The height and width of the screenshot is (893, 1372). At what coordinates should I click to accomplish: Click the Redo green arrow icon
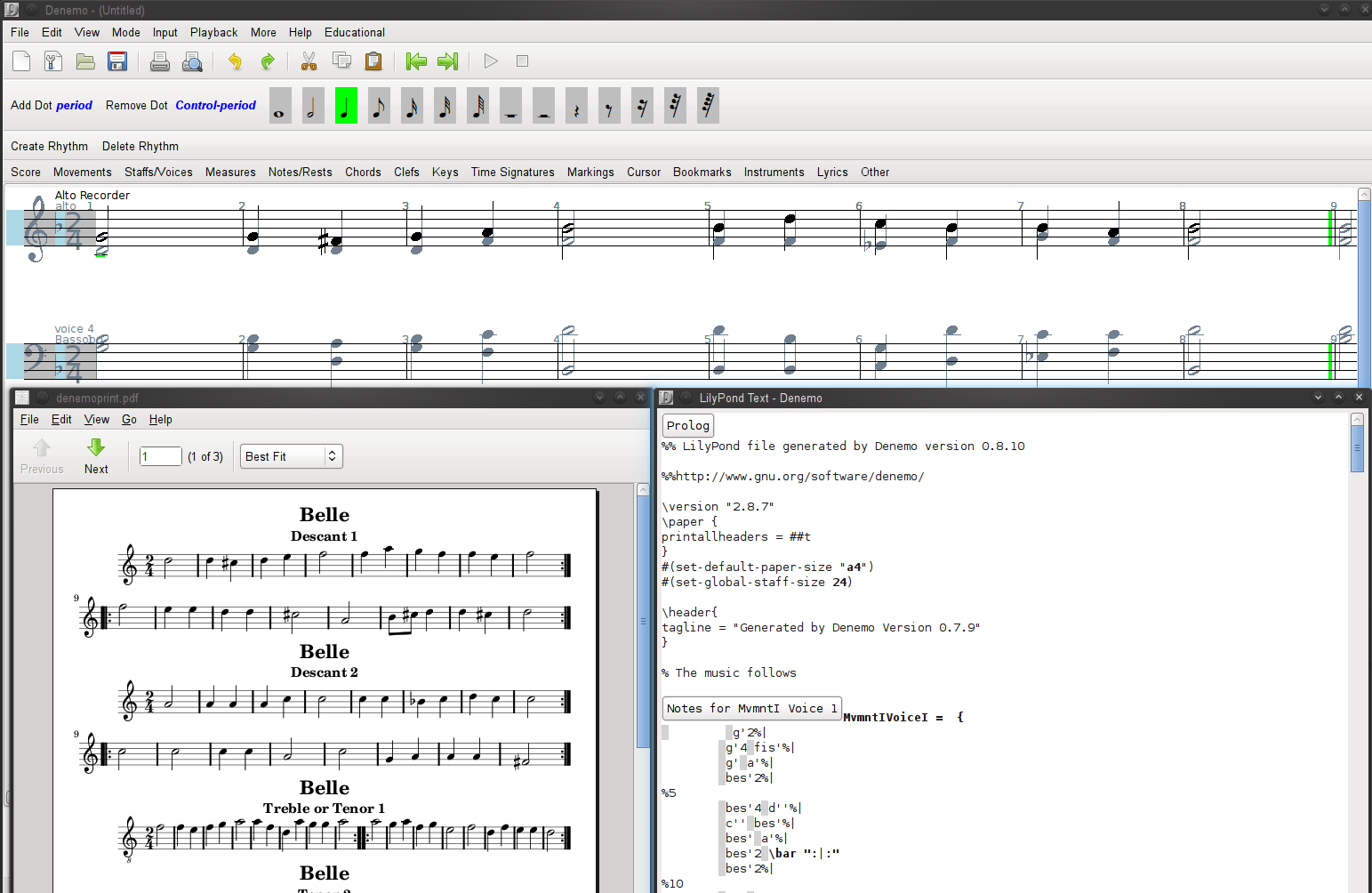[267, 61]
